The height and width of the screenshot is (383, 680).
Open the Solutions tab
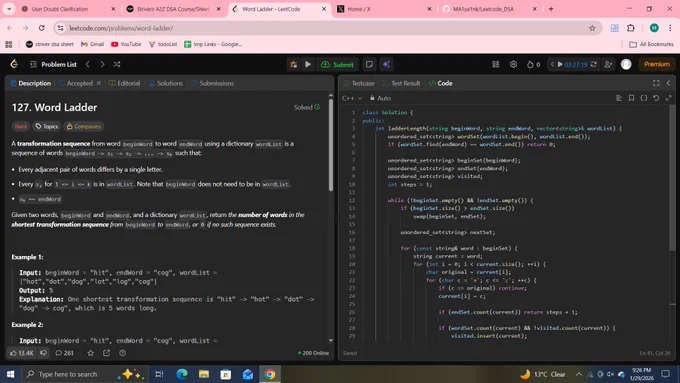(166, 83)
